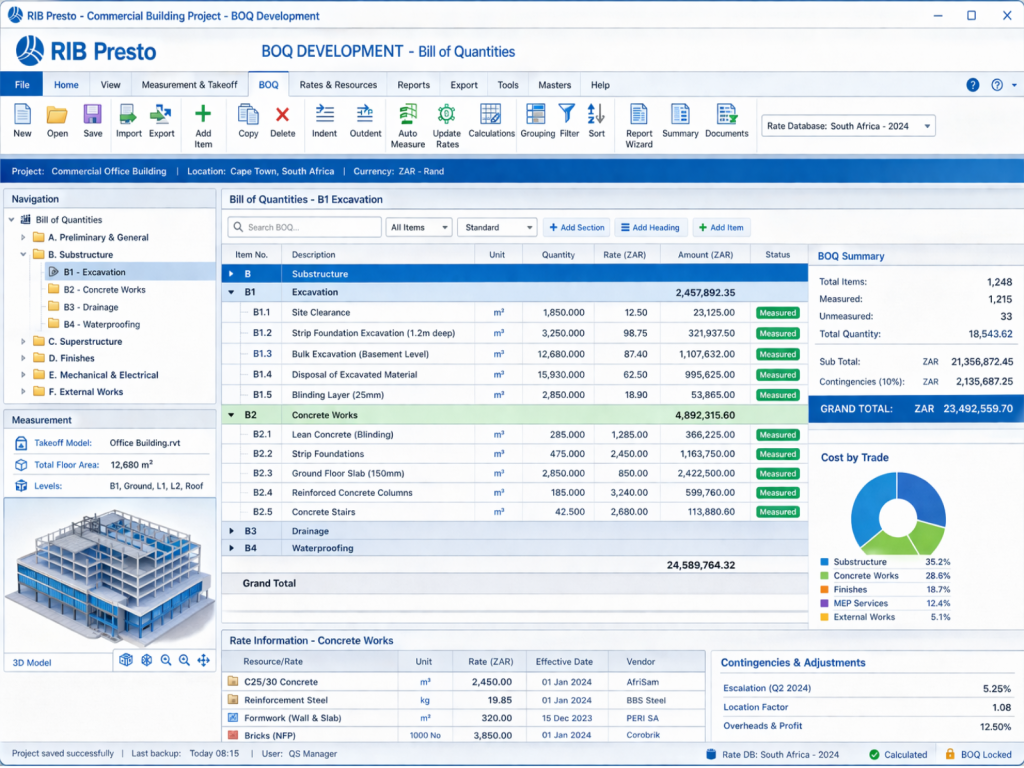Click the Overheads & Profit adjustment
The width and height of the screenshot is (1024, 768).
pyautogui.click(x=867, y=726)
